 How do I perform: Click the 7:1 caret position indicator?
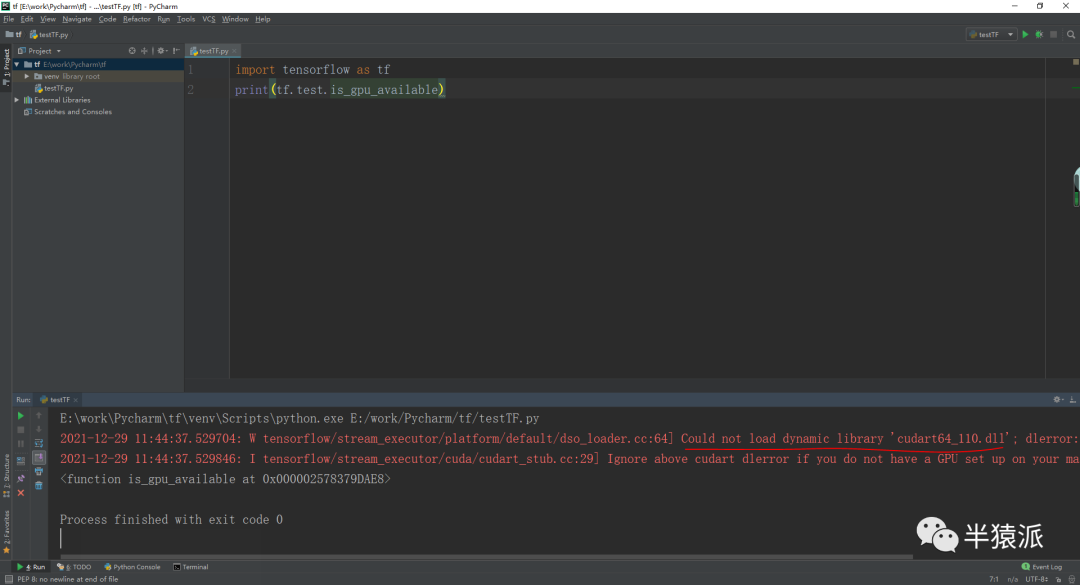click(994, 579)
